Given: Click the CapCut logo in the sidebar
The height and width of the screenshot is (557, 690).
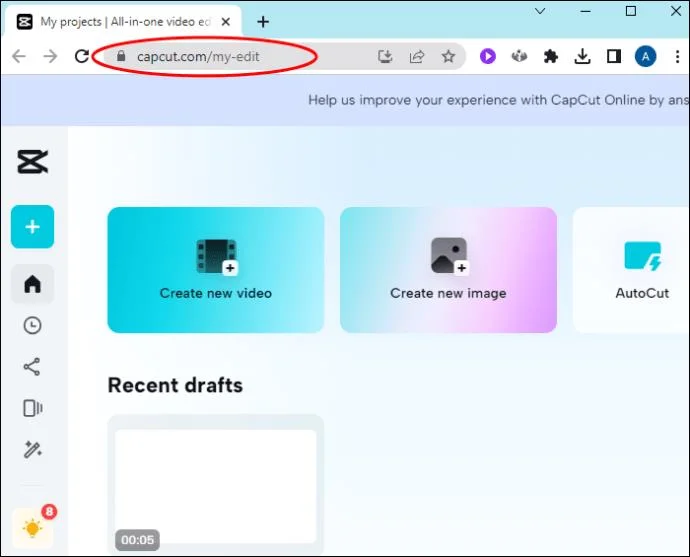Looking at the screenshot, I should 32,161.
